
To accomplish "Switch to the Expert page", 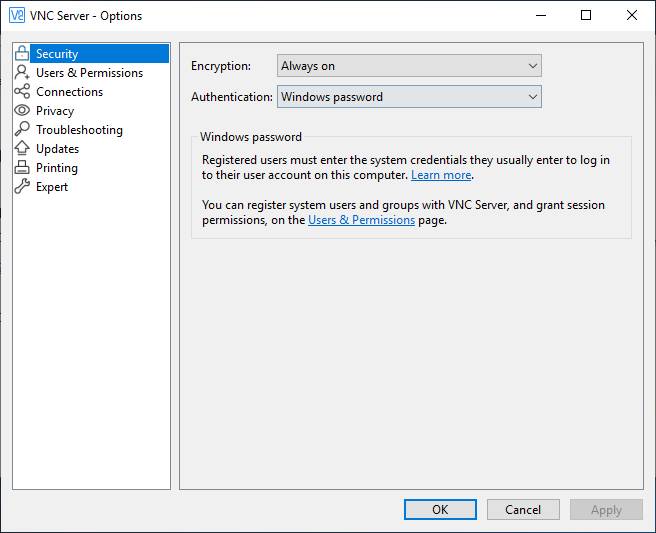I will (x=52, y=187).
